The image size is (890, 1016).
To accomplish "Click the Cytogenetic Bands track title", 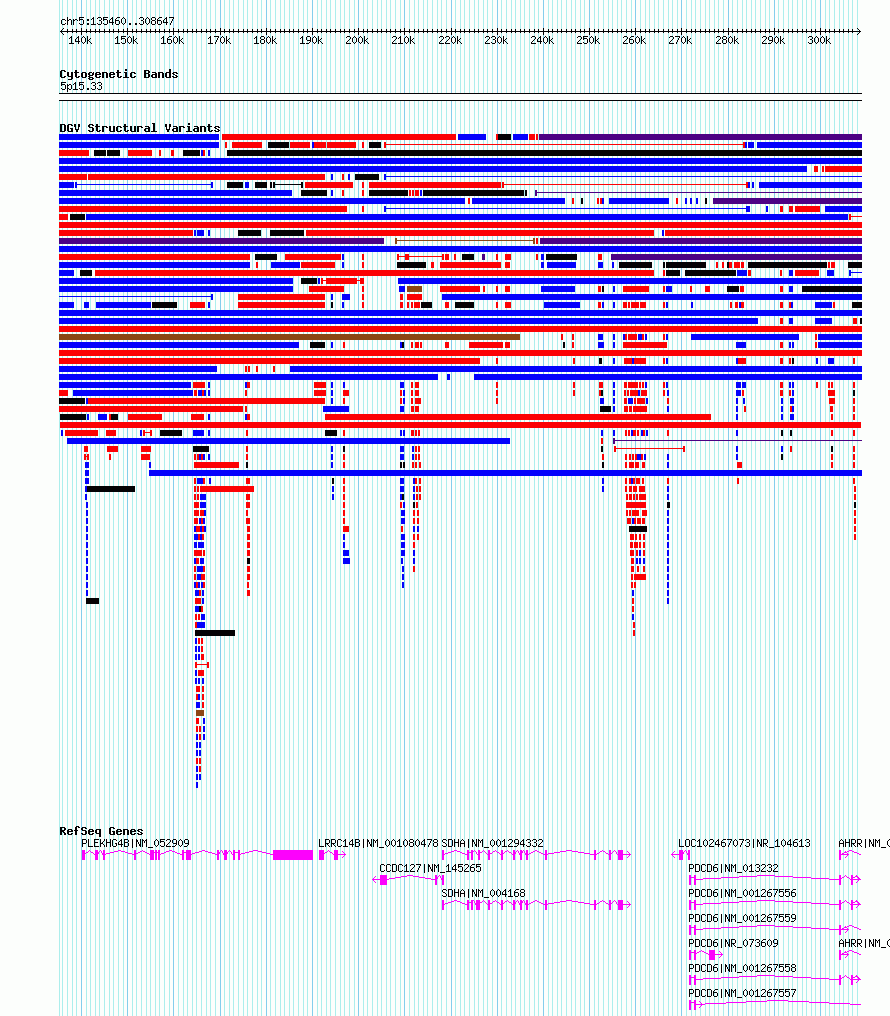I will [x=119, y=74].
